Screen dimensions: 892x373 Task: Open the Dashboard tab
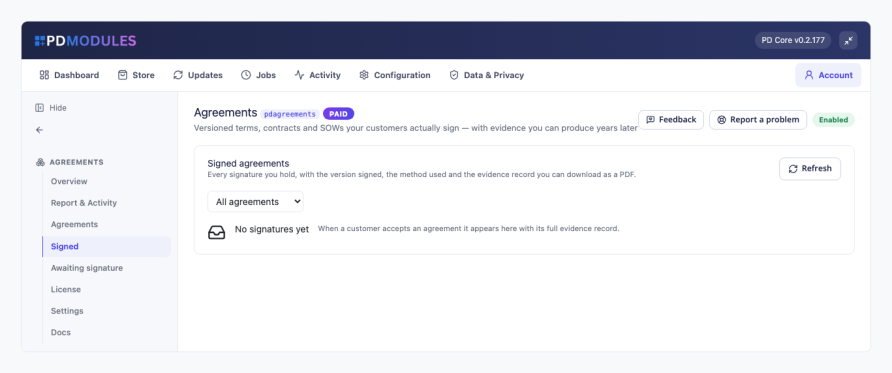(69, 75)
